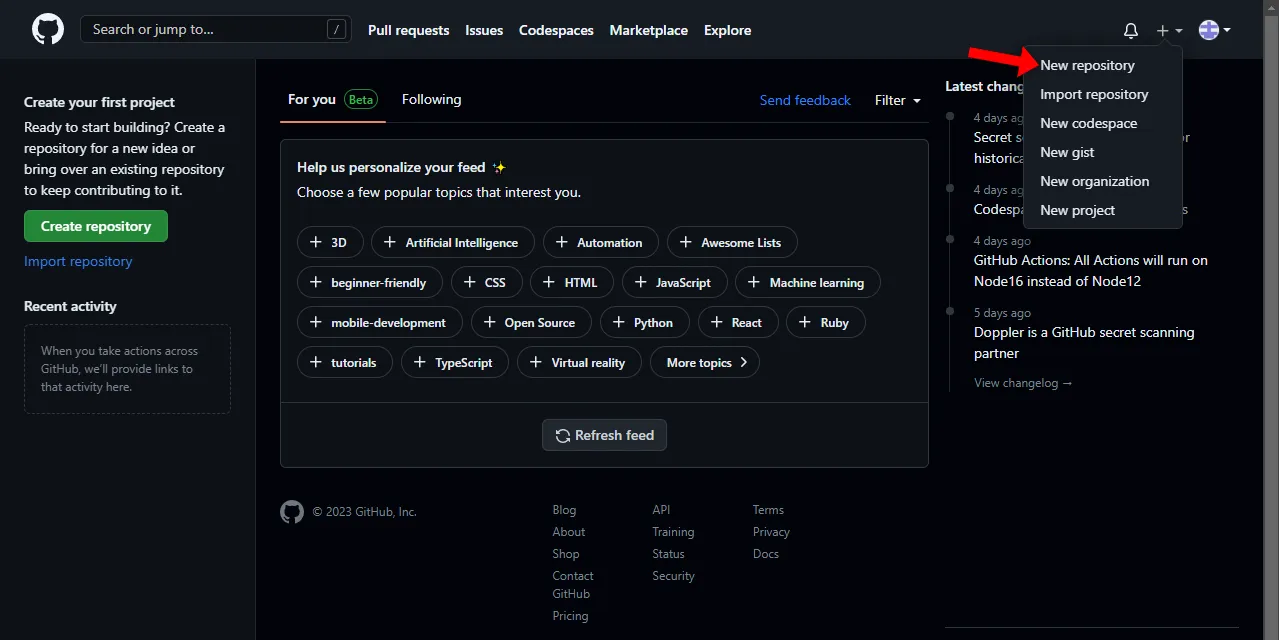
Task: Click the GitHub Octocat logo in header
Action: 48,29
